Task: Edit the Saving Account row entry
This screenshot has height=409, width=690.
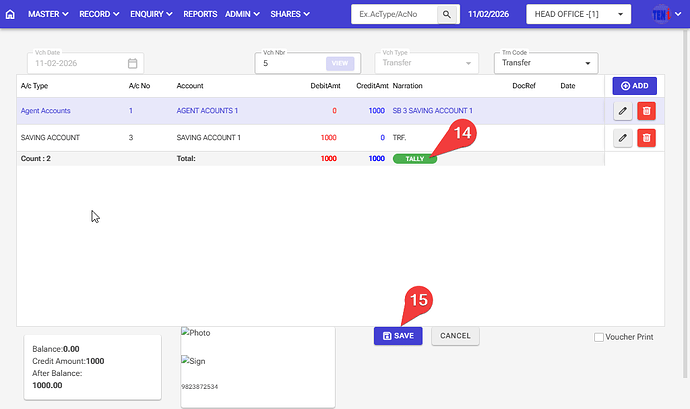Action: point(622,137)
